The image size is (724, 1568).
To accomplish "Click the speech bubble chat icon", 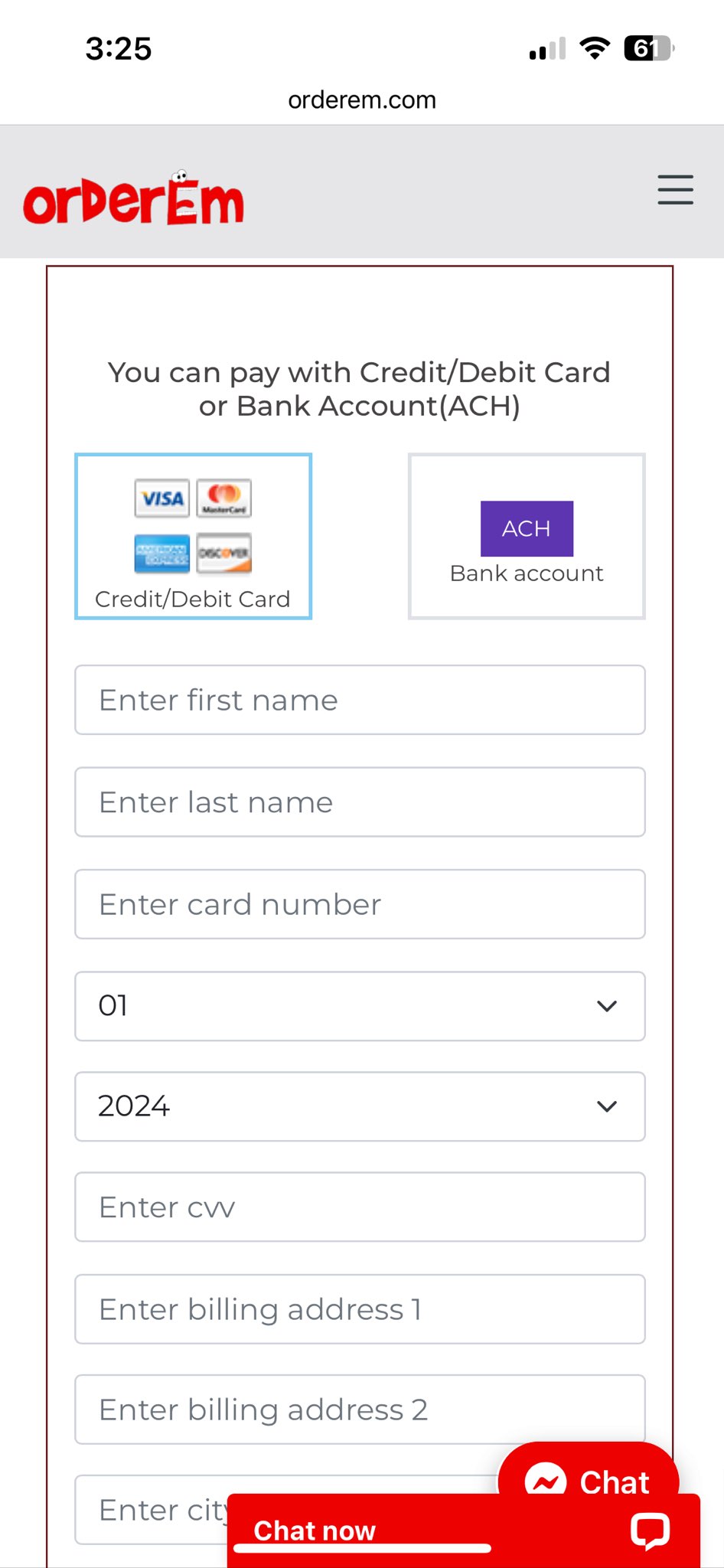I will click(x=650, y=1530).
